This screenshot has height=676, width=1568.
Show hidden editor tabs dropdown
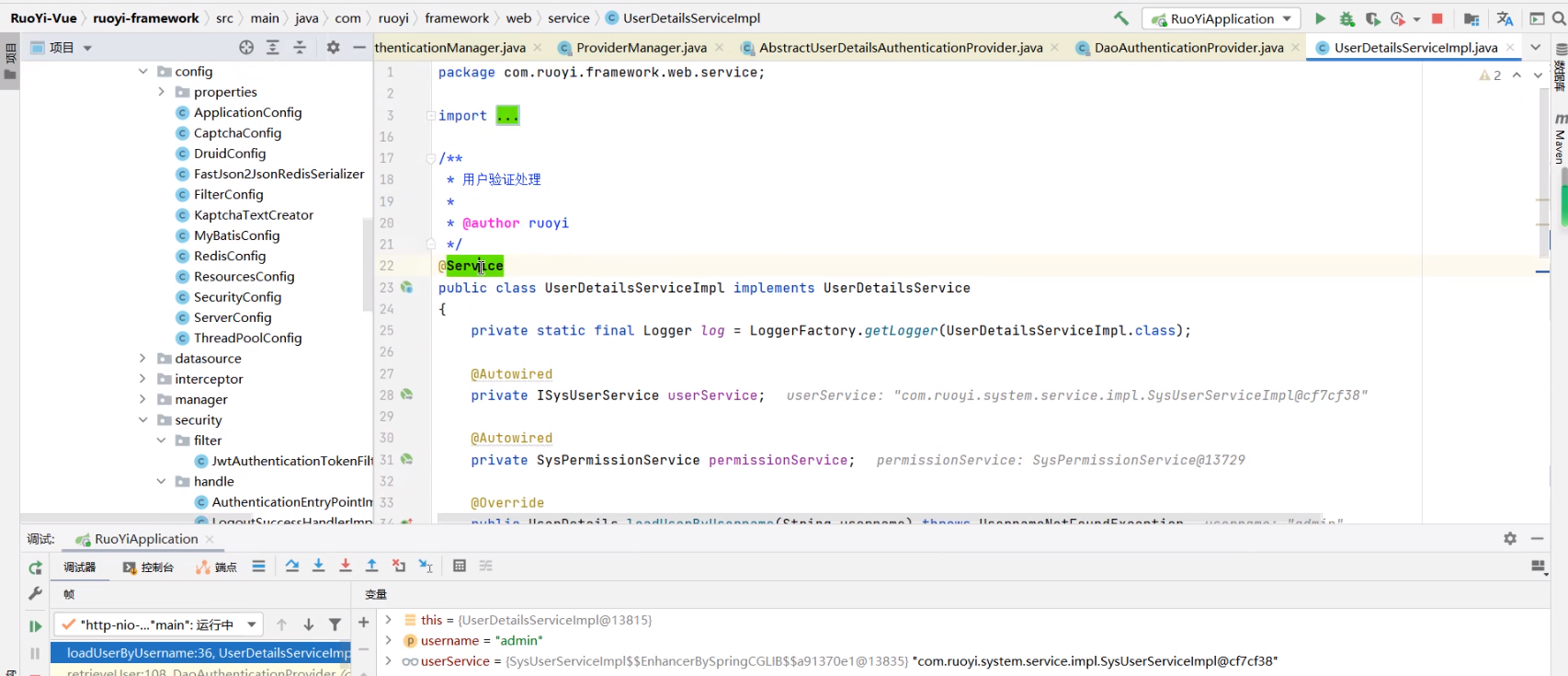click(x=1535, y=47)
